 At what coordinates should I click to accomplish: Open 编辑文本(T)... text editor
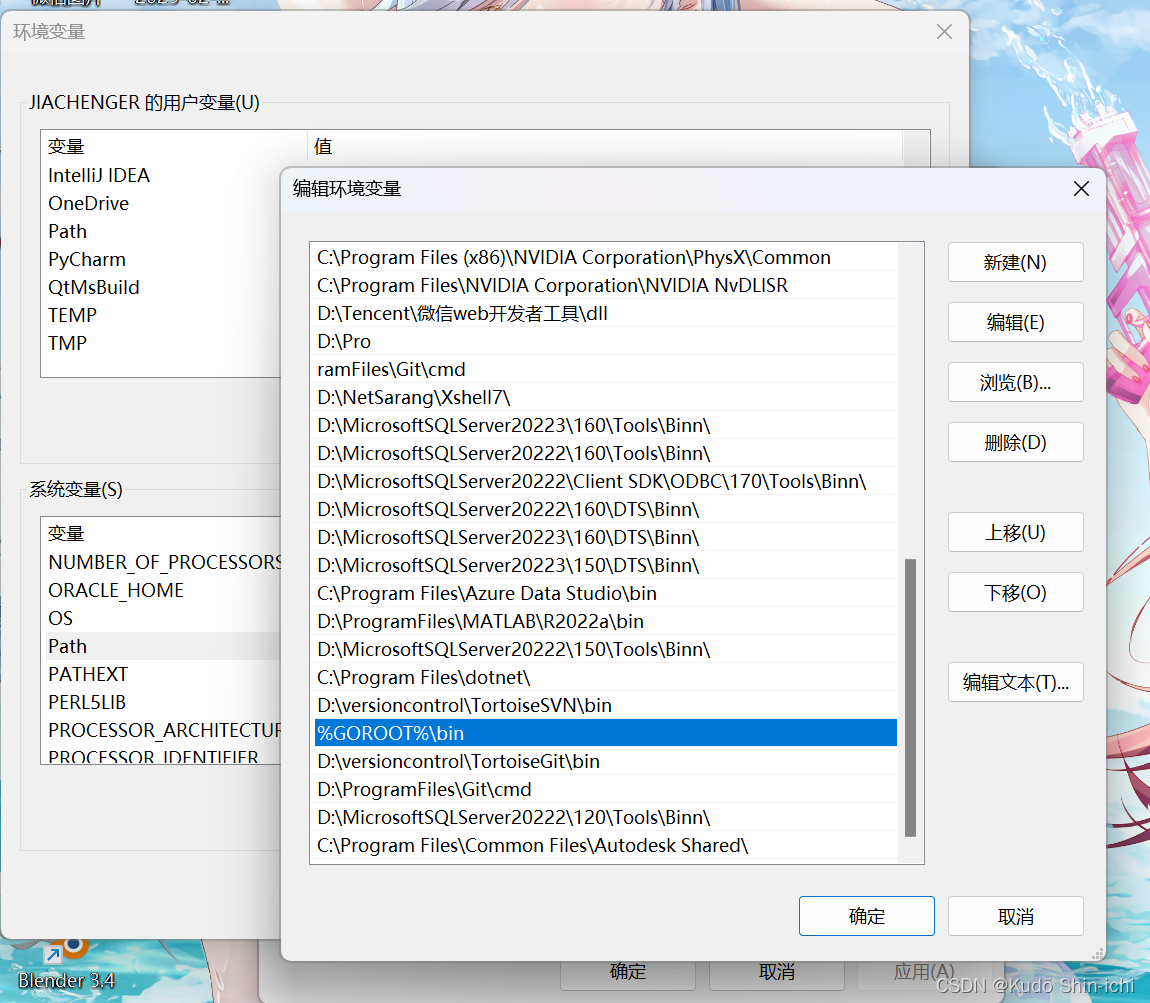1015,683
